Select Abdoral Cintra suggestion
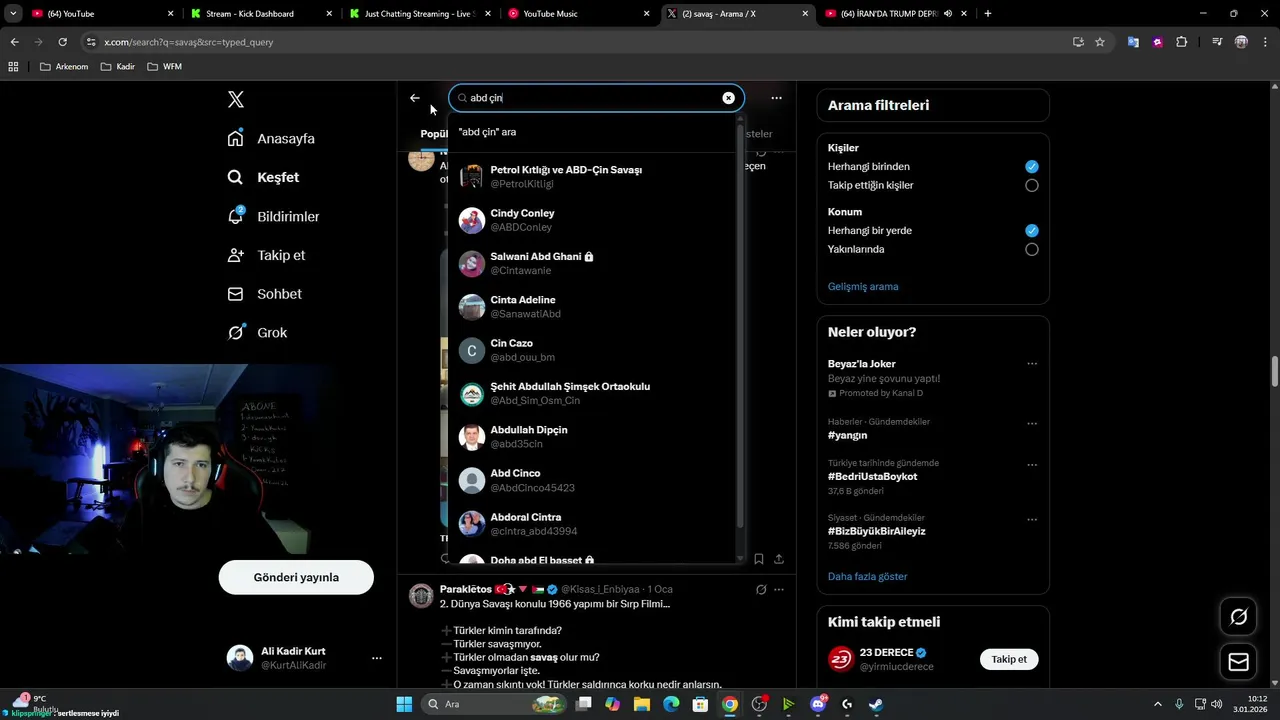The width and height of the screenshot is (1280, 720). pyautogui.click(x=592, y=524)
